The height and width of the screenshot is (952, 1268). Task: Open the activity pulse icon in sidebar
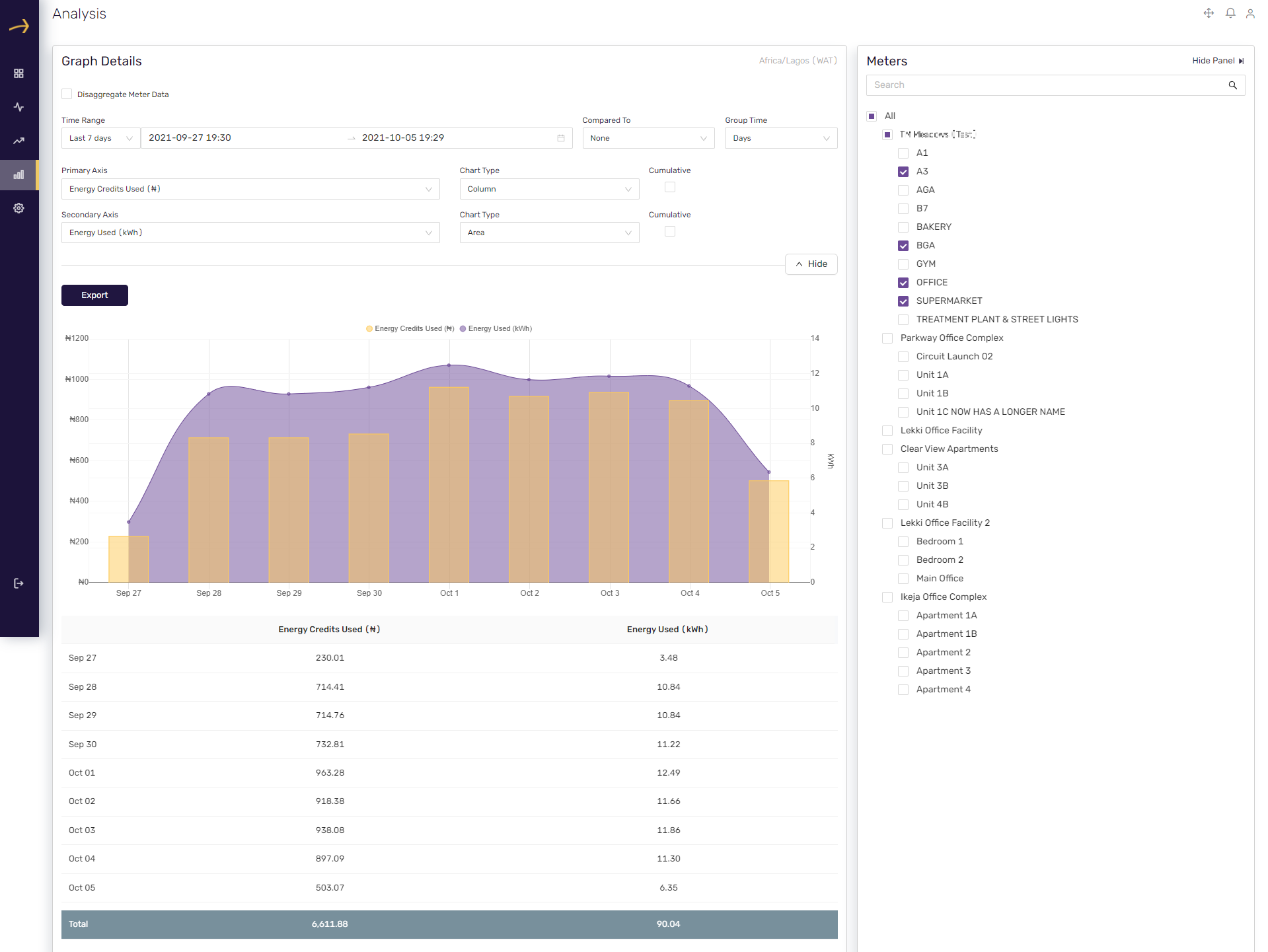(x=19, y=107)
